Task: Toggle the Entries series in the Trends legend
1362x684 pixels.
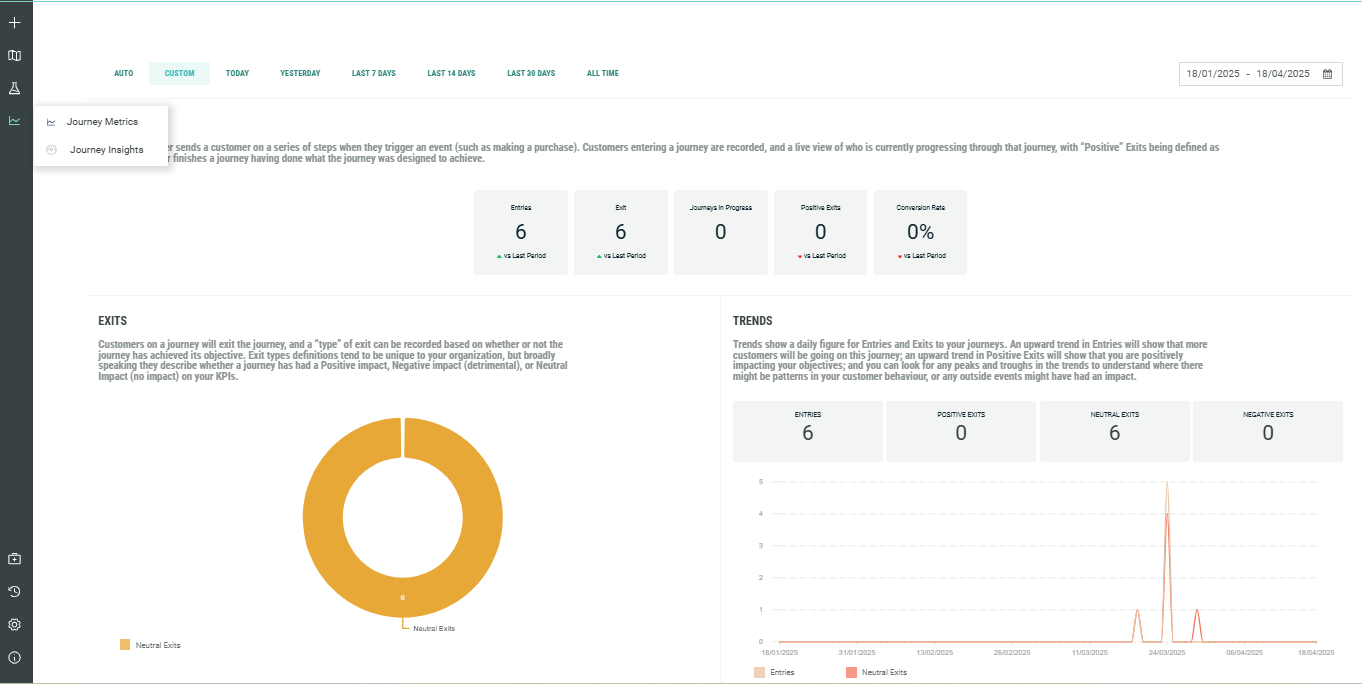Action: coord(775,672)
